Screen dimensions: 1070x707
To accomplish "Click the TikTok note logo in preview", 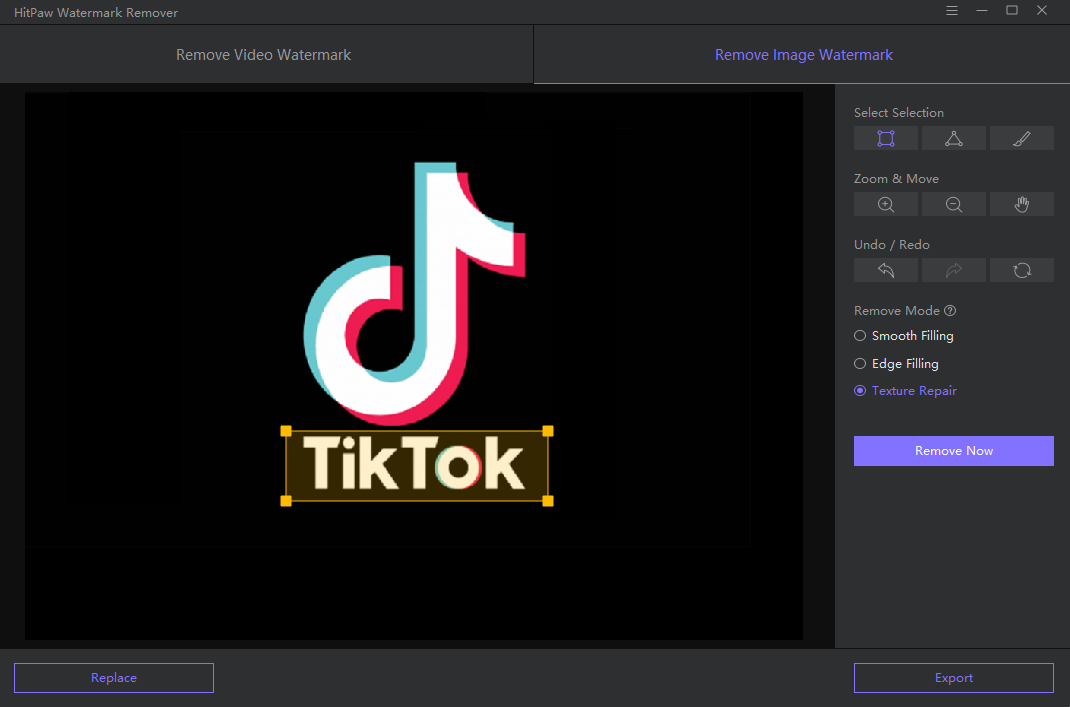I will 414,293.
